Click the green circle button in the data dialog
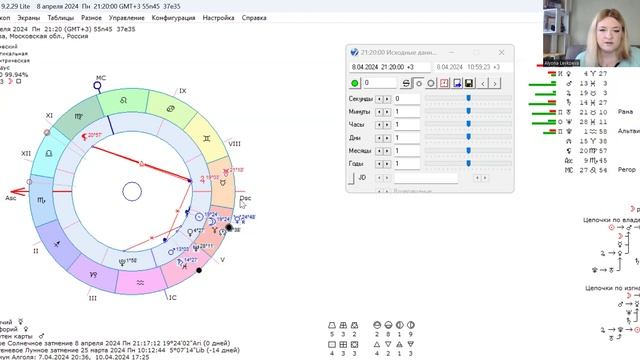 coord(355,83)
